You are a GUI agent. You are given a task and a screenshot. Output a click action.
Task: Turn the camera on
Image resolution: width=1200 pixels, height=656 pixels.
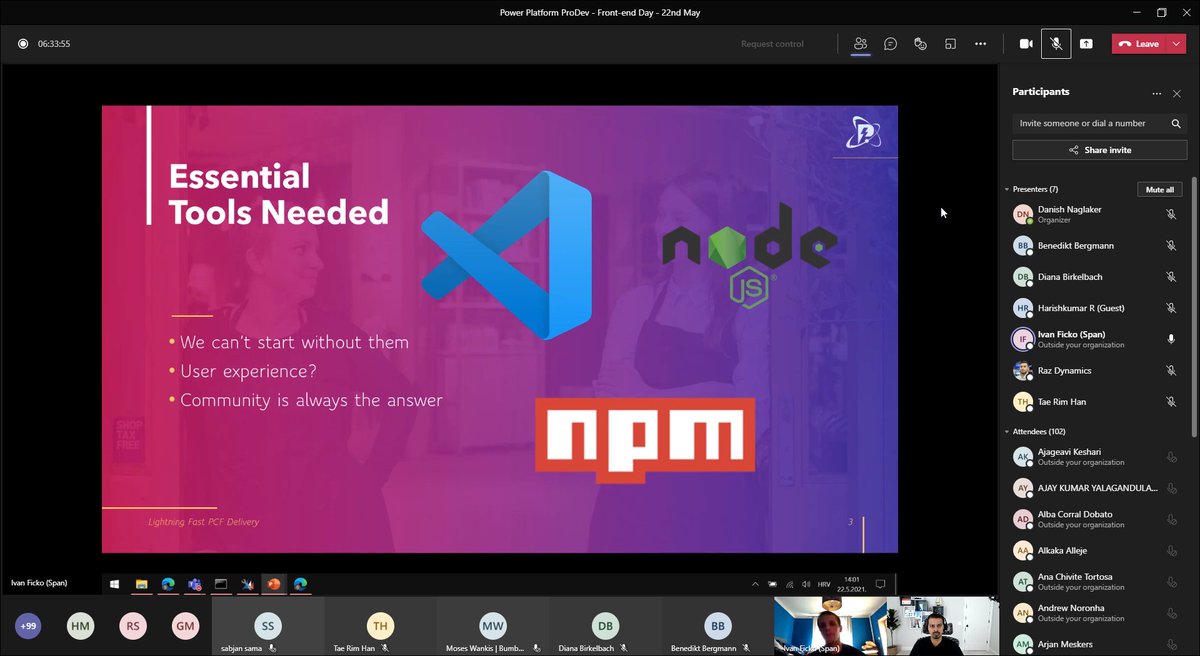click(x=1025, y=44)
